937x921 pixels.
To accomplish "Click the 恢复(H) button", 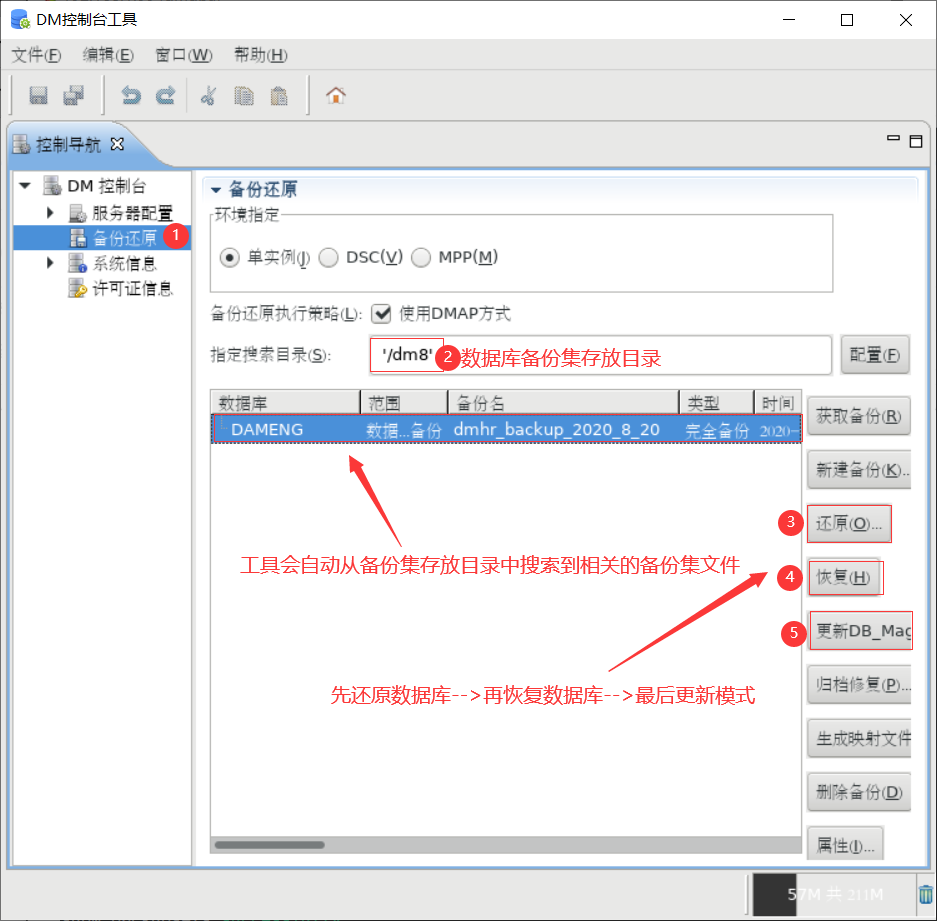I will (844, 577).
